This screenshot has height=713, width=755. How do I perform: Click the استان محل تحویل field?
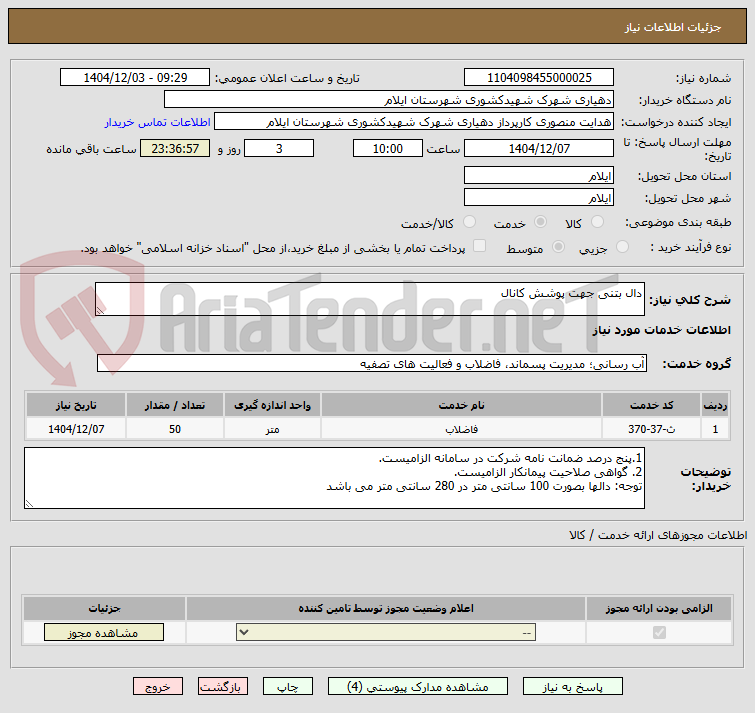[539, 176]
